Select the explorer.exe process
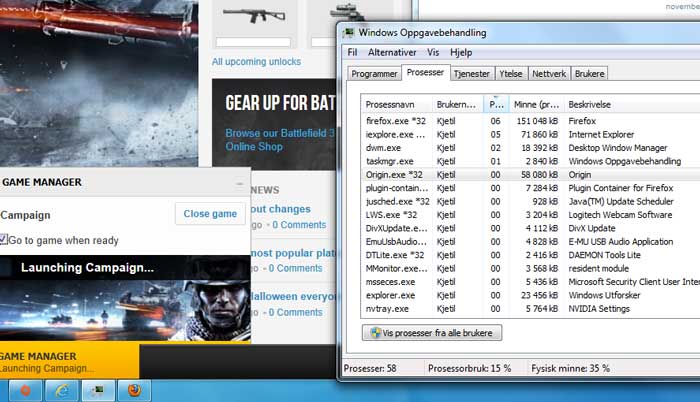 pyautogui.click(x=531, y=295)
